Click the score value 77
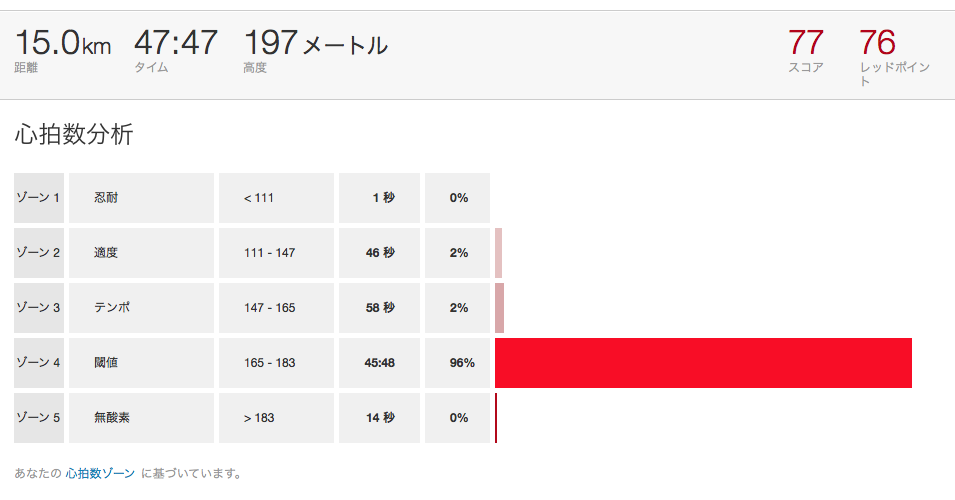955x500 pixels. [x=805, y=43]
